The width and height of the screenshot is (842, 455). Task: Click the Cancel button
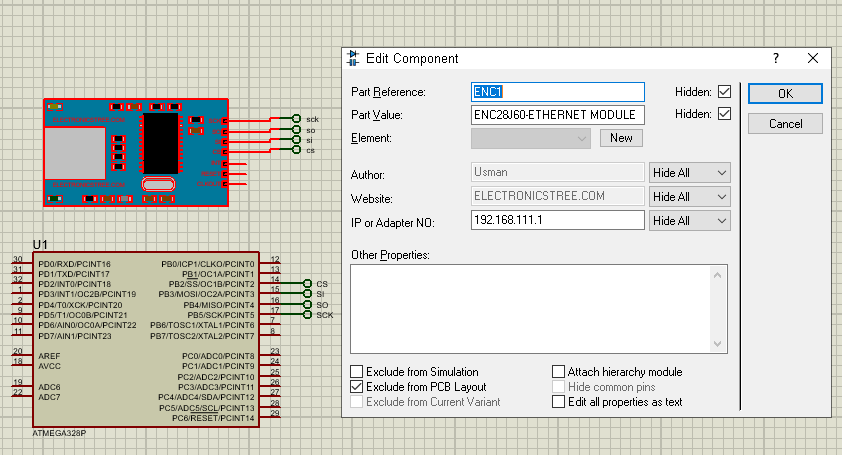point(785,124)
